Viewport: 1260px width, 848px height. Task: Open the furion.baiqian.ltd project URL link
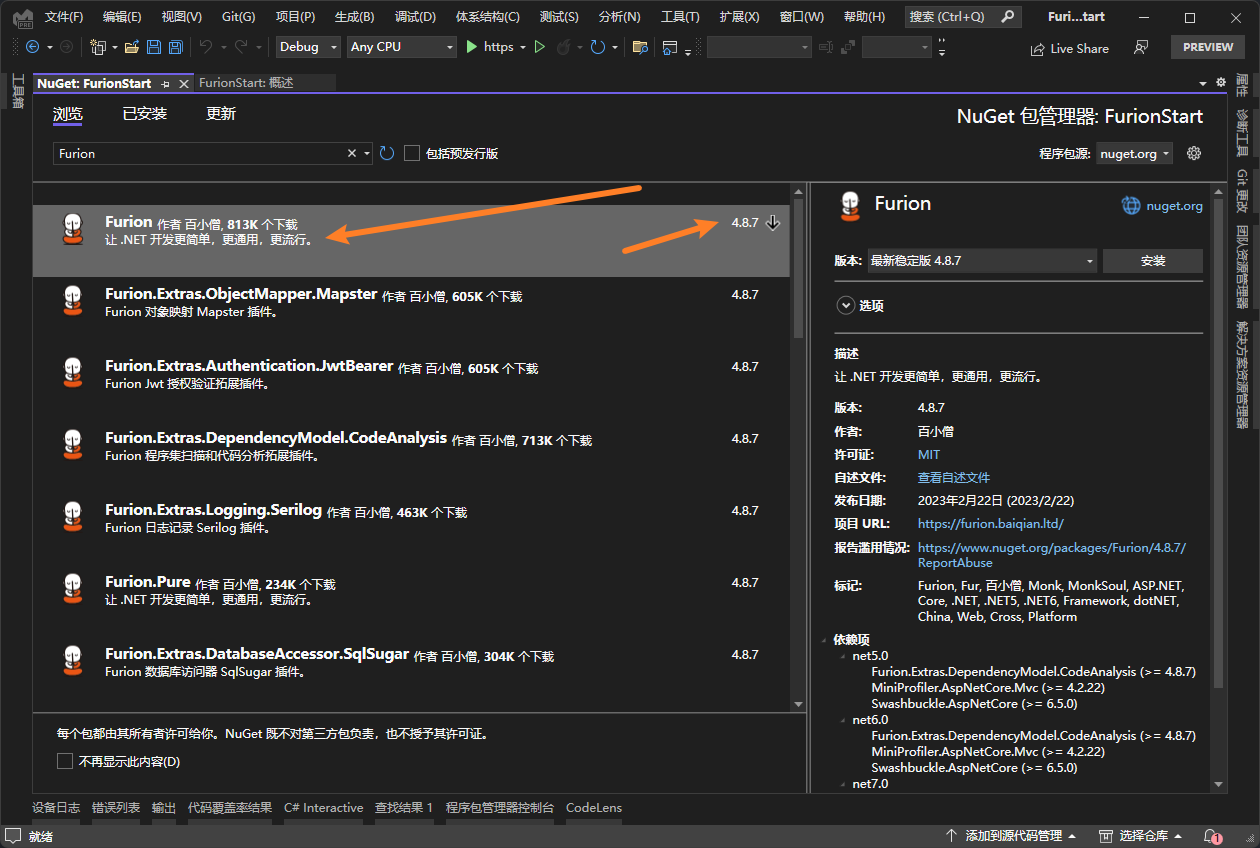point(990,523)
